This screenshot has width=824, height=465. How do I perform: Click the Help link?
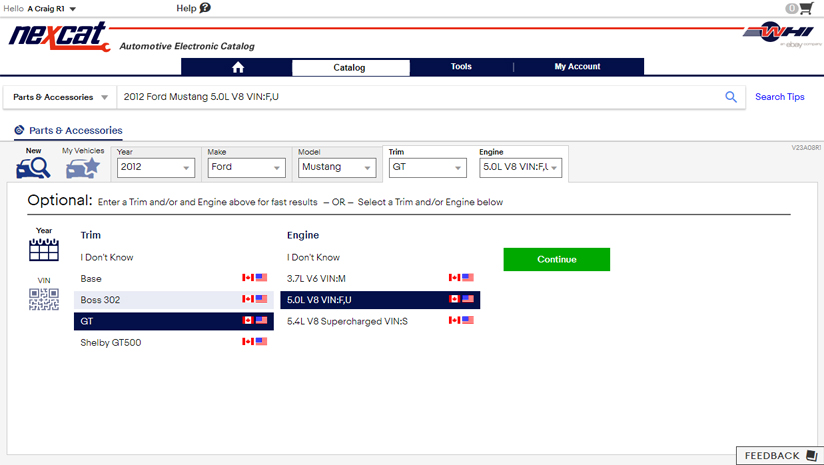(x=186, y=8)
